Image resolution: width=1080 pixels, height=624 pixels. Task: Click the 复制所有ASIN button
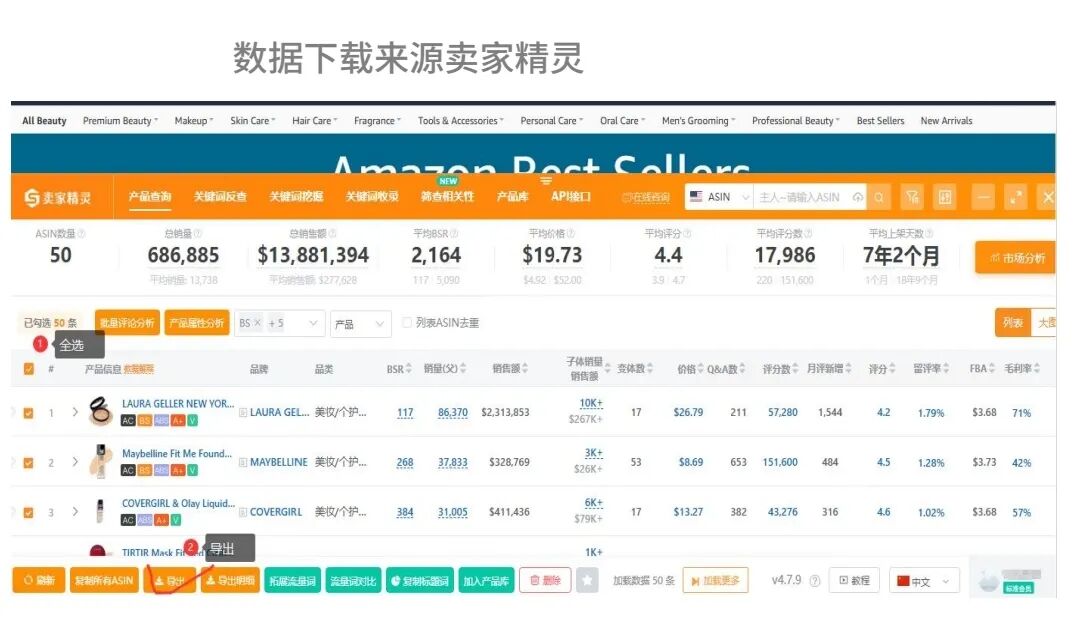coord(103,581)
